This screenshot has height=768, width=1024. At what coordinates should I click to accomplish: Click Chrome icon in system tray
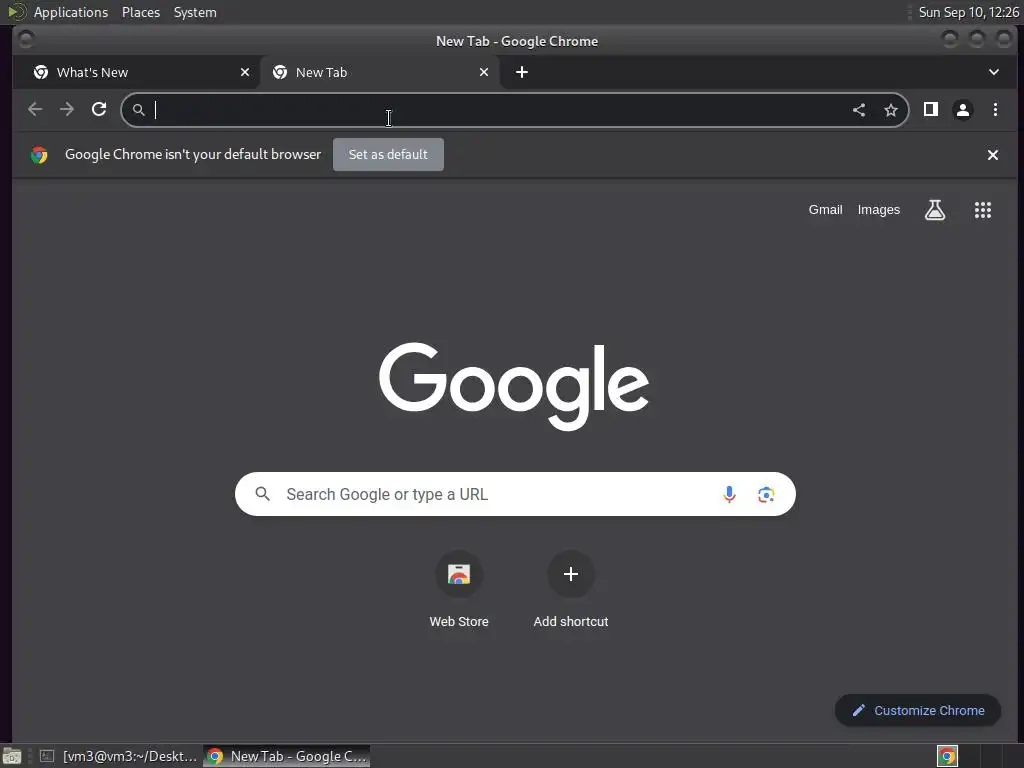tap(947, 756)
